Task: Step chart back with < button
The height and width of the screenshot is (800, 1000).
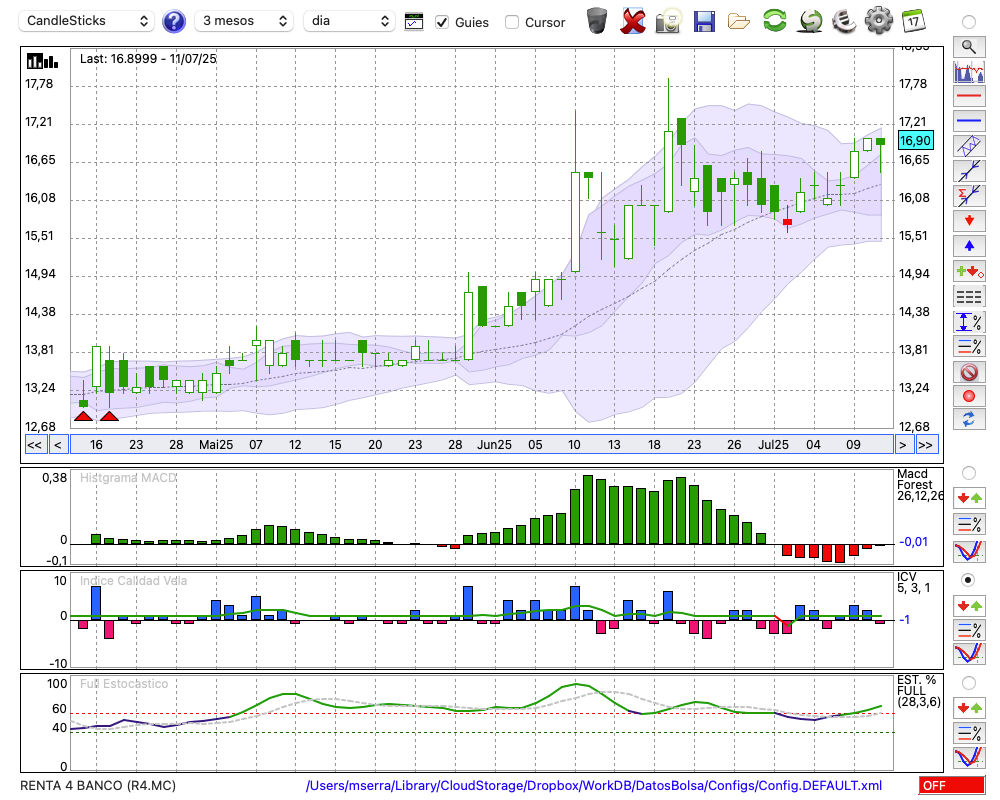Action: 58,445
